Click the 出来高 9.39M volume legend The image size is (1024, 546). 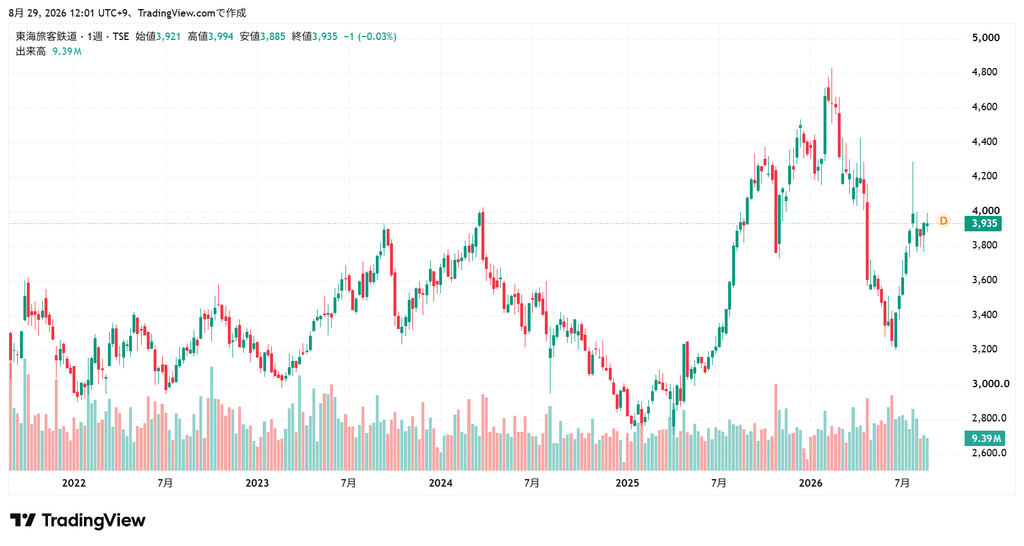(x=48, y=51)
